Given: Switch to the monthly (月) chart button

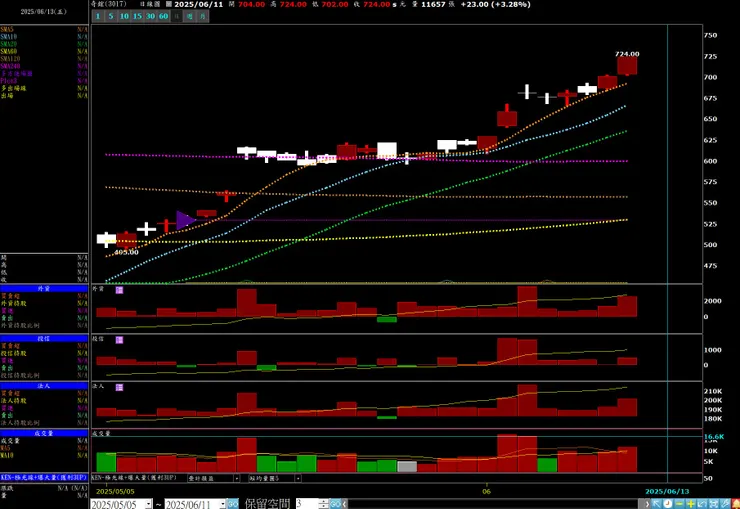Looking at the screenshot, I should pyautogui.click(x=202, y=16).
